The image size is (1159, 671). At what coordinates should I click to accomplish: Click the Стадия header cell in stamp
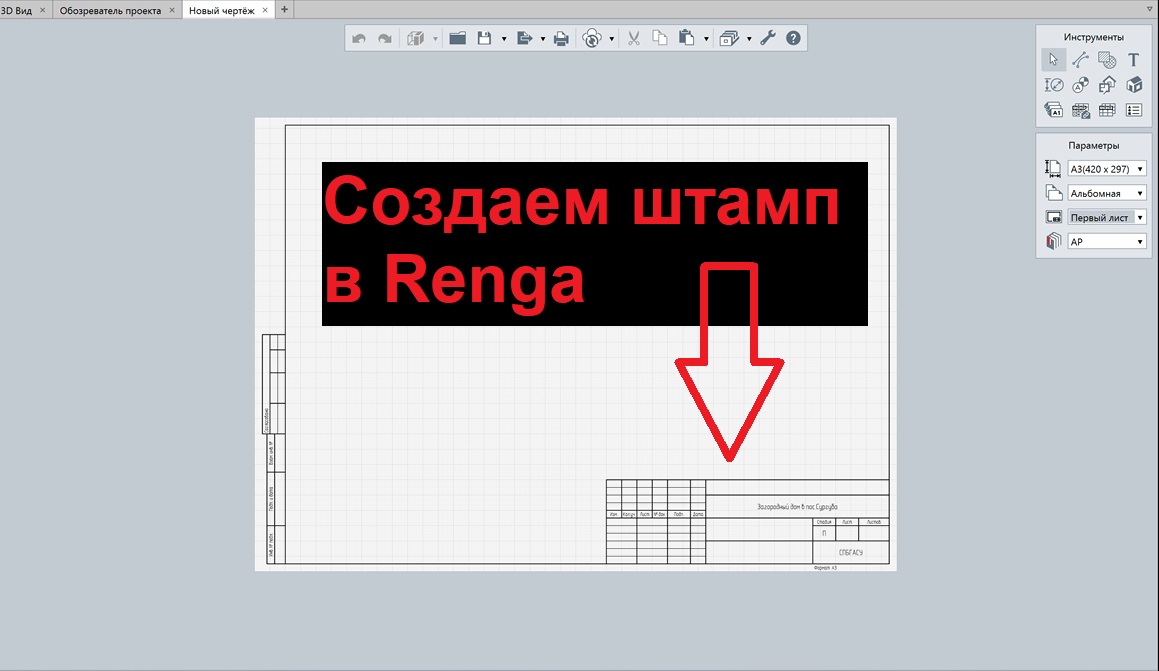[824, 522]
